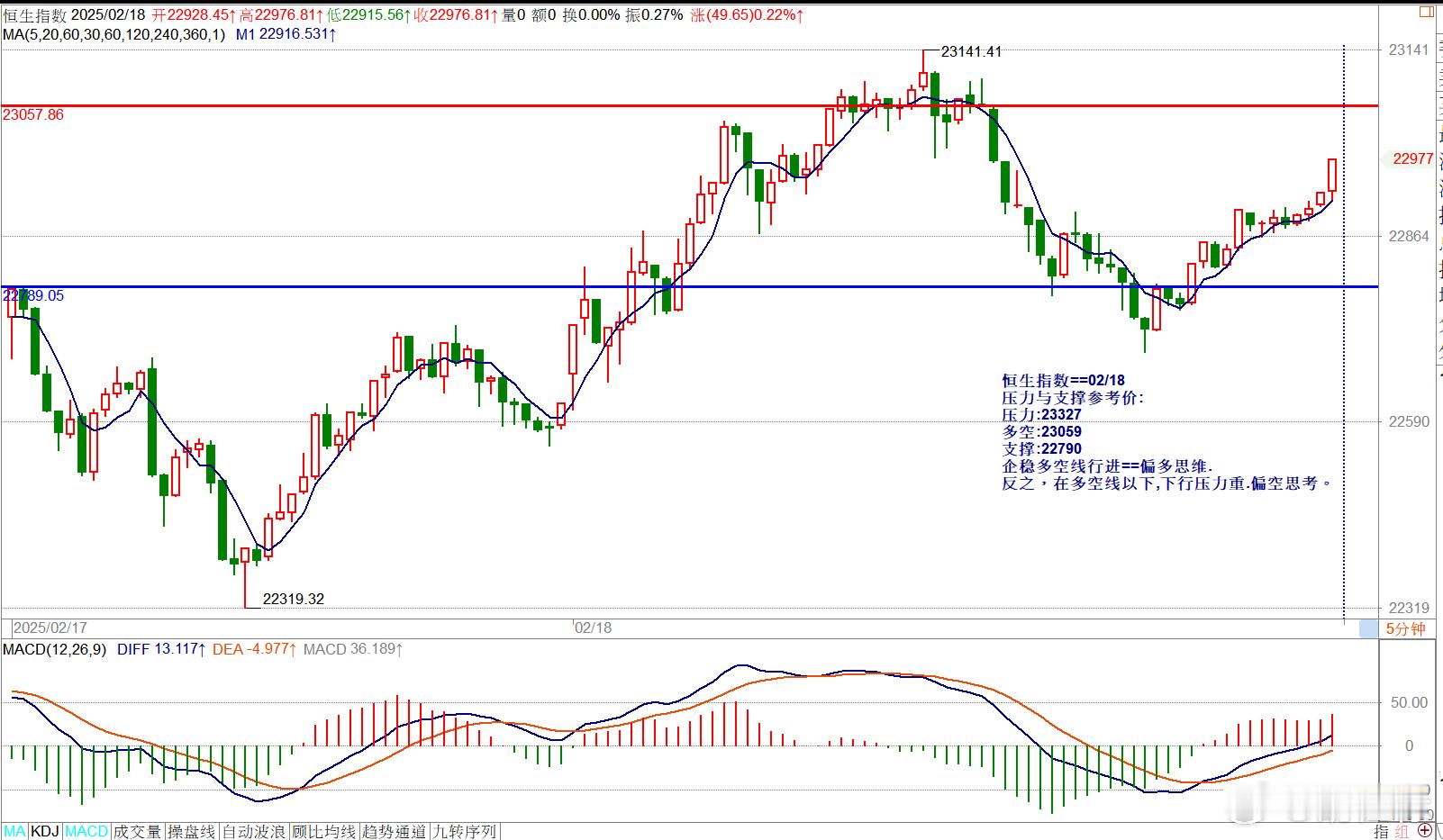Click the MACD(12,26,9) parameters label
Screen dimensions: 1443x840
point(54,649)
